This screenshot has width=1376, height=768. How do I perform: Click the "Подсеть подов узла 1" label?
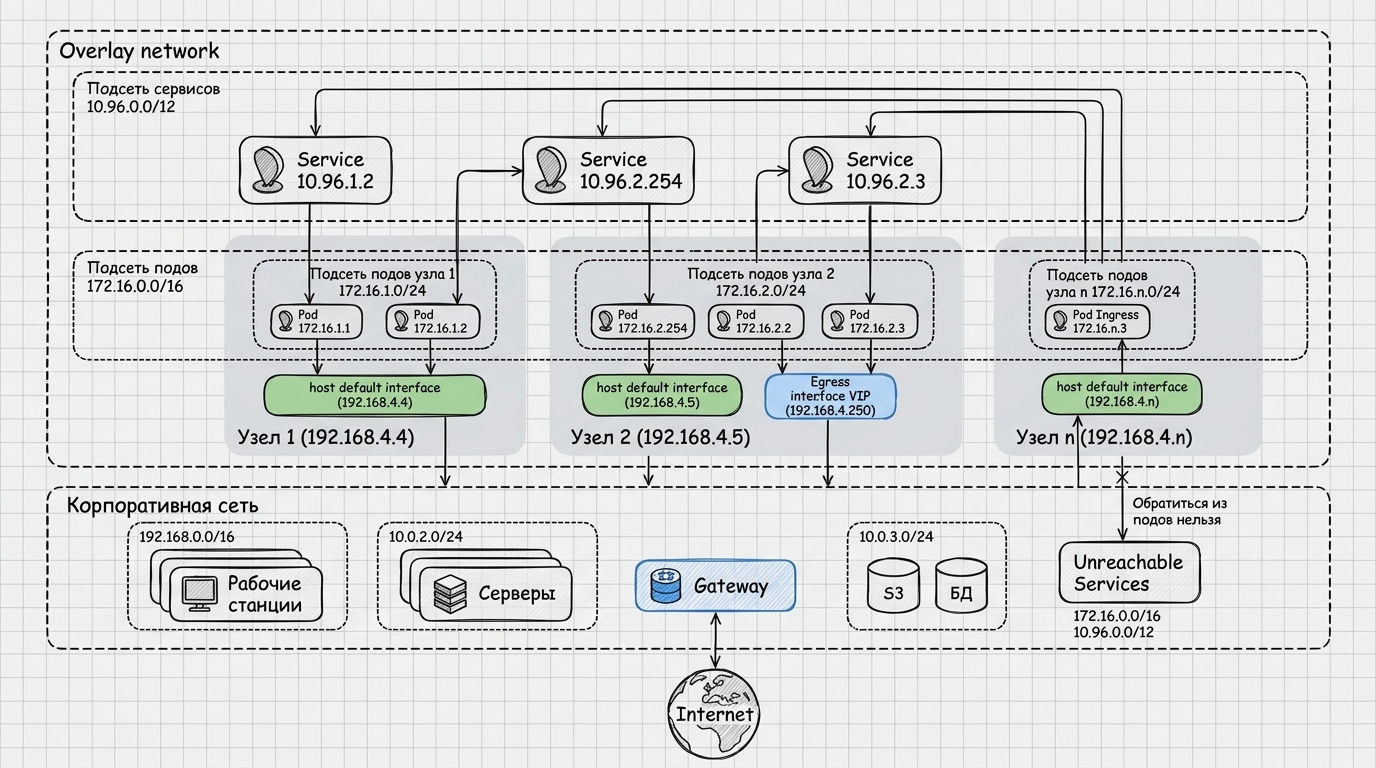click(383, 274)
